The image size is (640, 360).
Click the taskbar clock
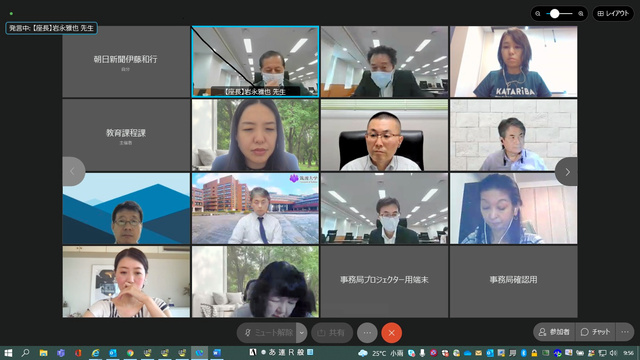point(629,353)
